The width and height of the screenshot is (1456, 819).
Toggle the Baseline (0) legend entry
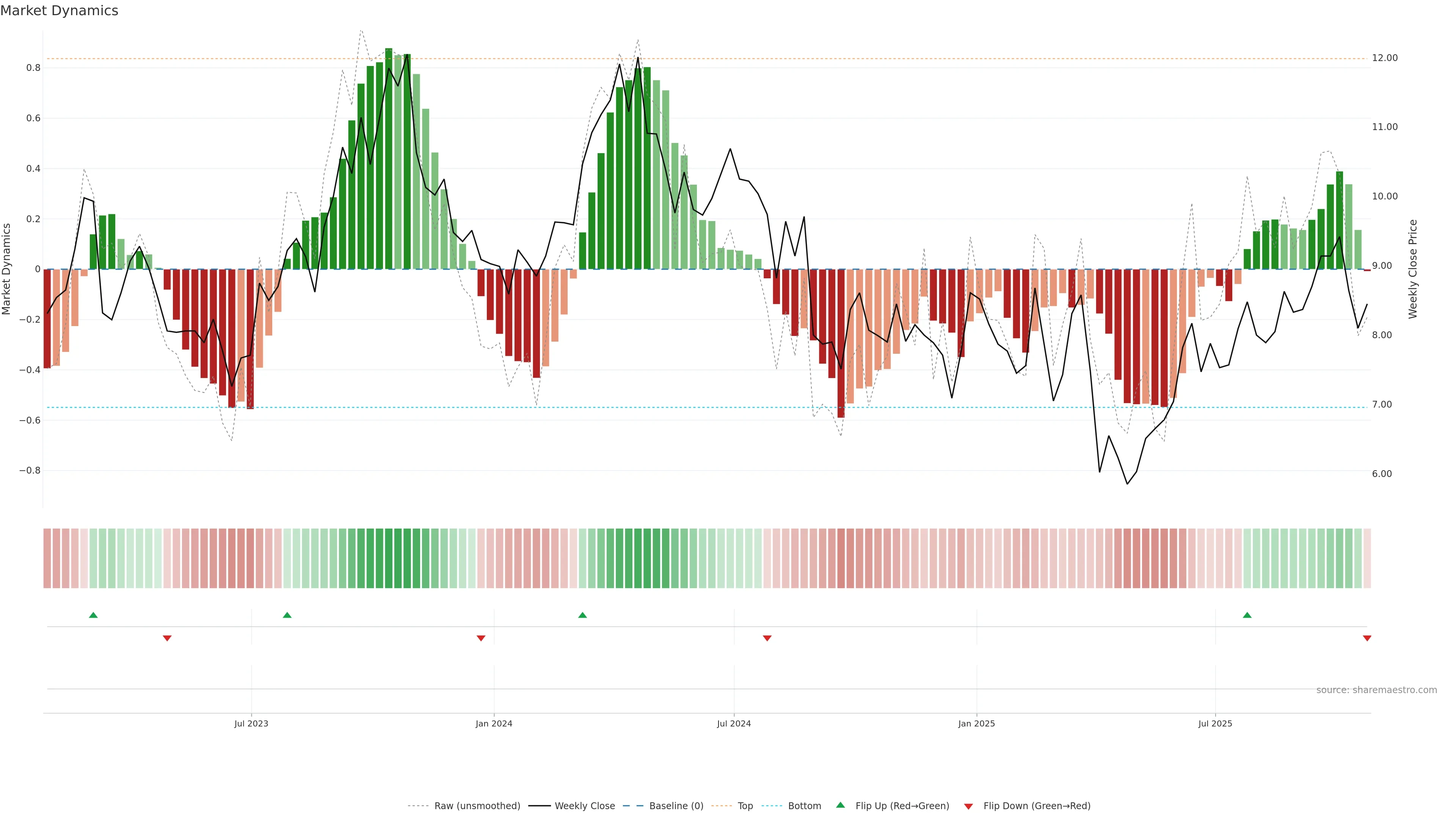676,806
